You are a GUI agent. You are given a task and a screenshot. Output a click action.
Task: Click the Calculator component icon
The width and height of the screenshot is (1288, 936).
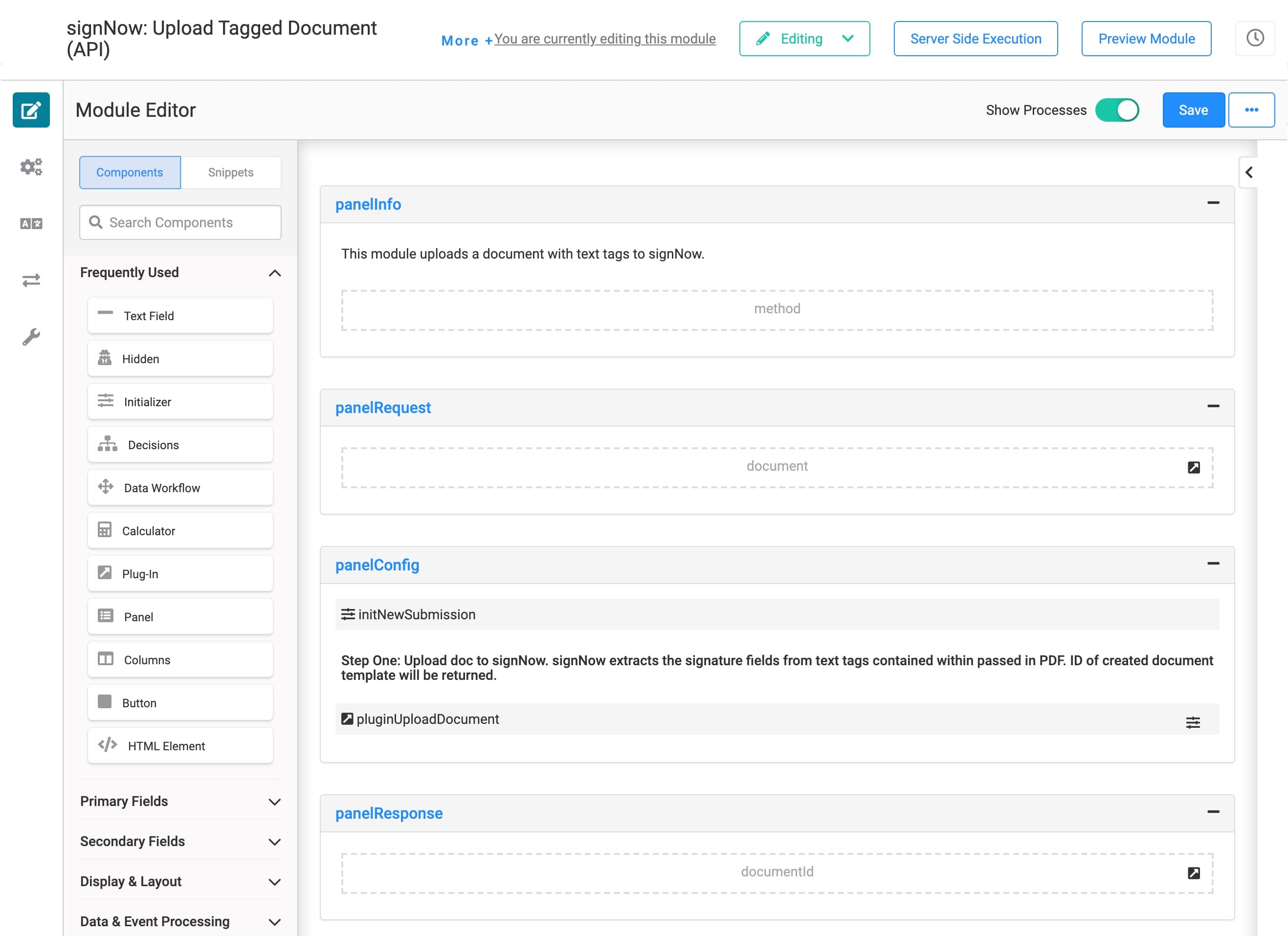pyautogui.click(x=105, y=530)
